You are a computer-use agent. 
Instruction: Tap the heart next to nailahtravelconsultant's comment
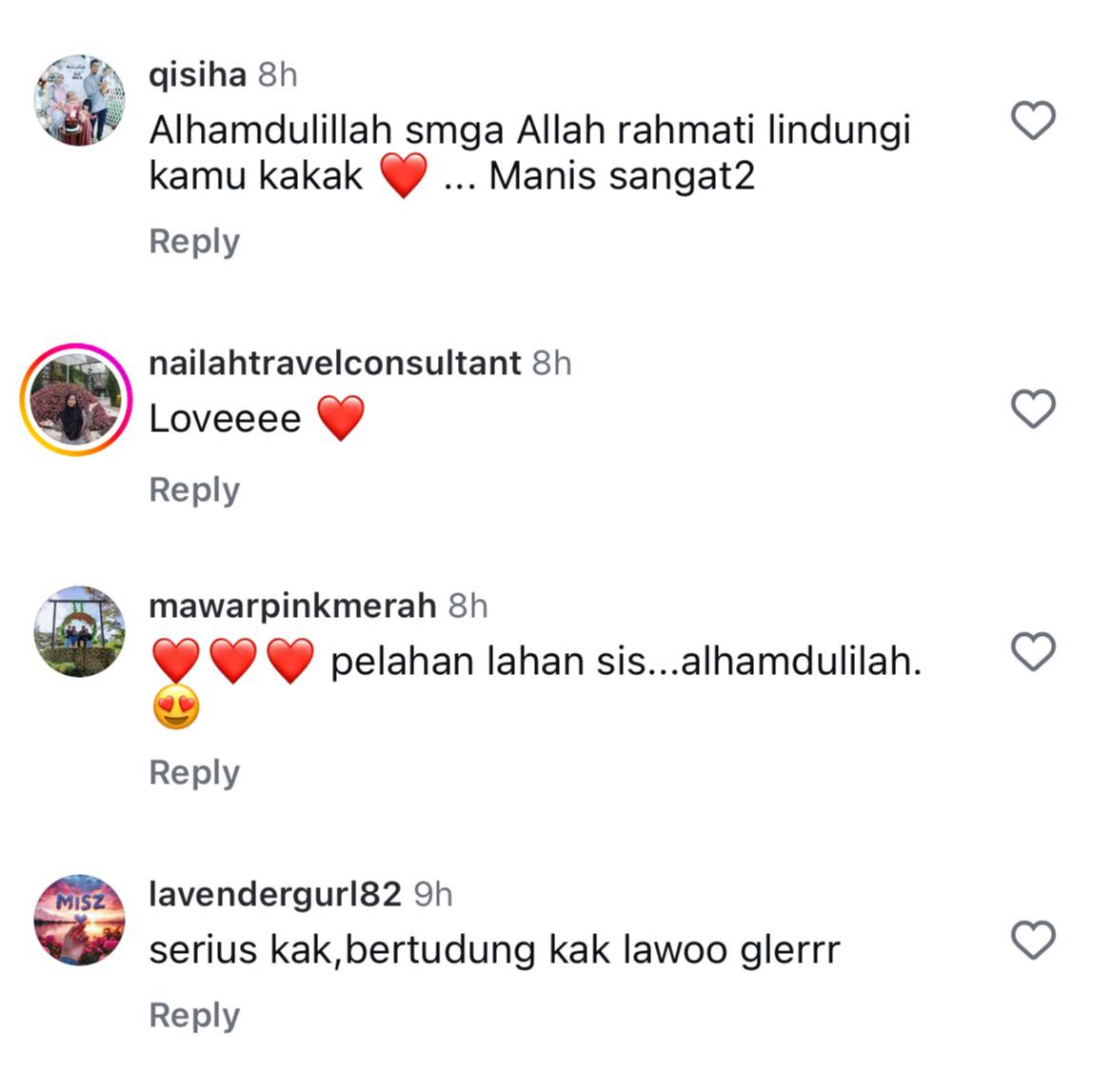point(1033,408)
